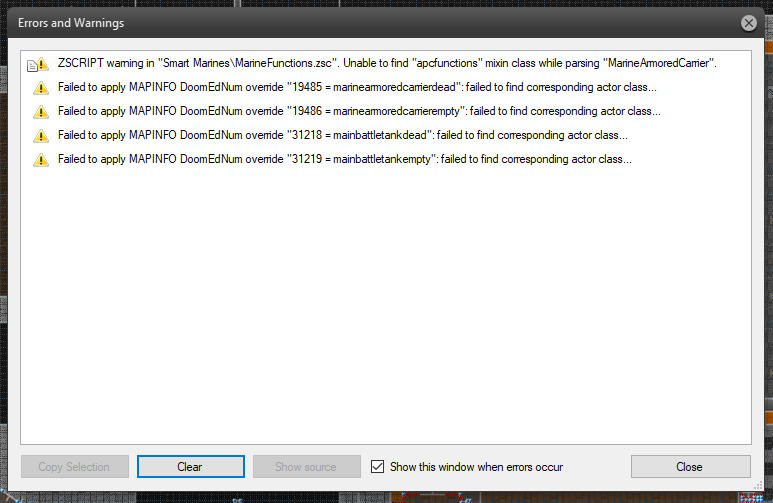This screenshot has width=773, height=503.
Task: Click the warning triangle icon beside 31219 entry
Action: 41,160
